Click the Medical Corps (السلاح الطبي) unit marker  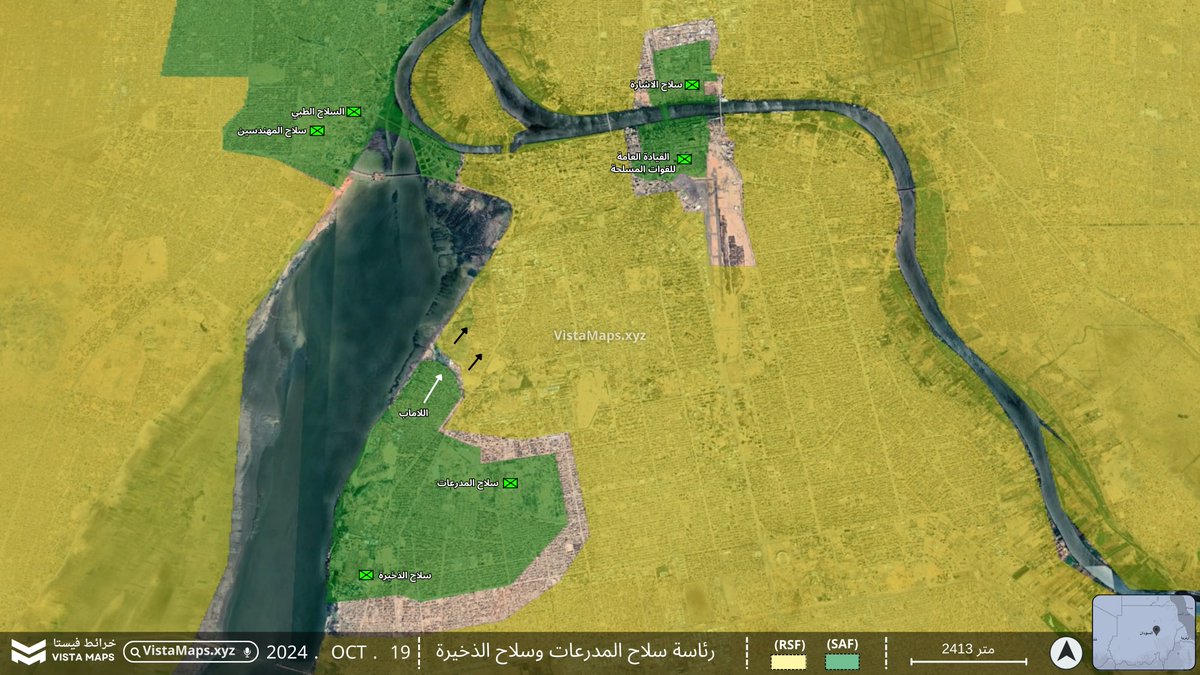(353, 112)
